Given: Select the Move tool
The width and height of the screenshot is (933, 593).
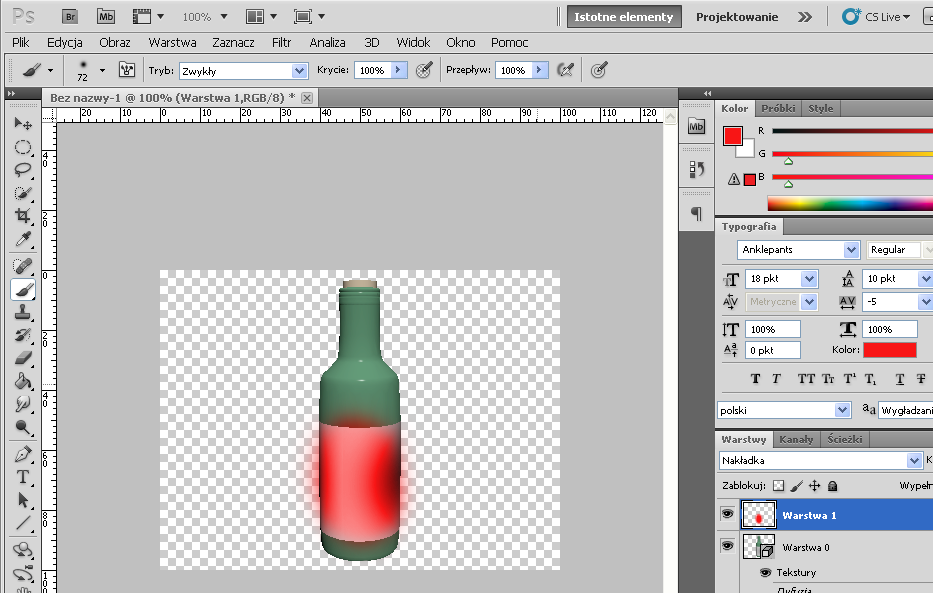Looking at the screenshot, I should tap(23, 123).
